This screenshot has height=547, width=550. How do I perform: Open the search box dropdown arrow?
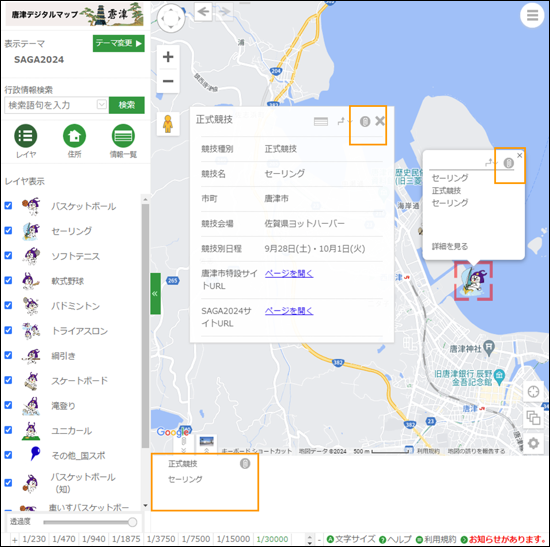(x=102, y=105)
